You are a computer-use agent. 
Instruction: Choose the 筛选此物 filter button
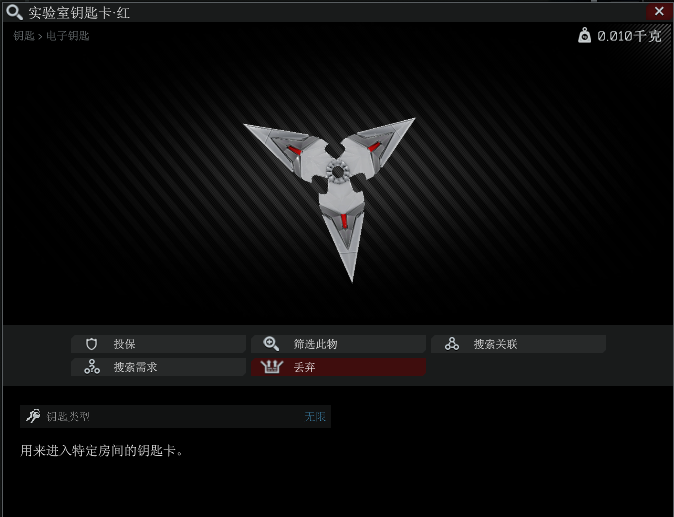338,344
